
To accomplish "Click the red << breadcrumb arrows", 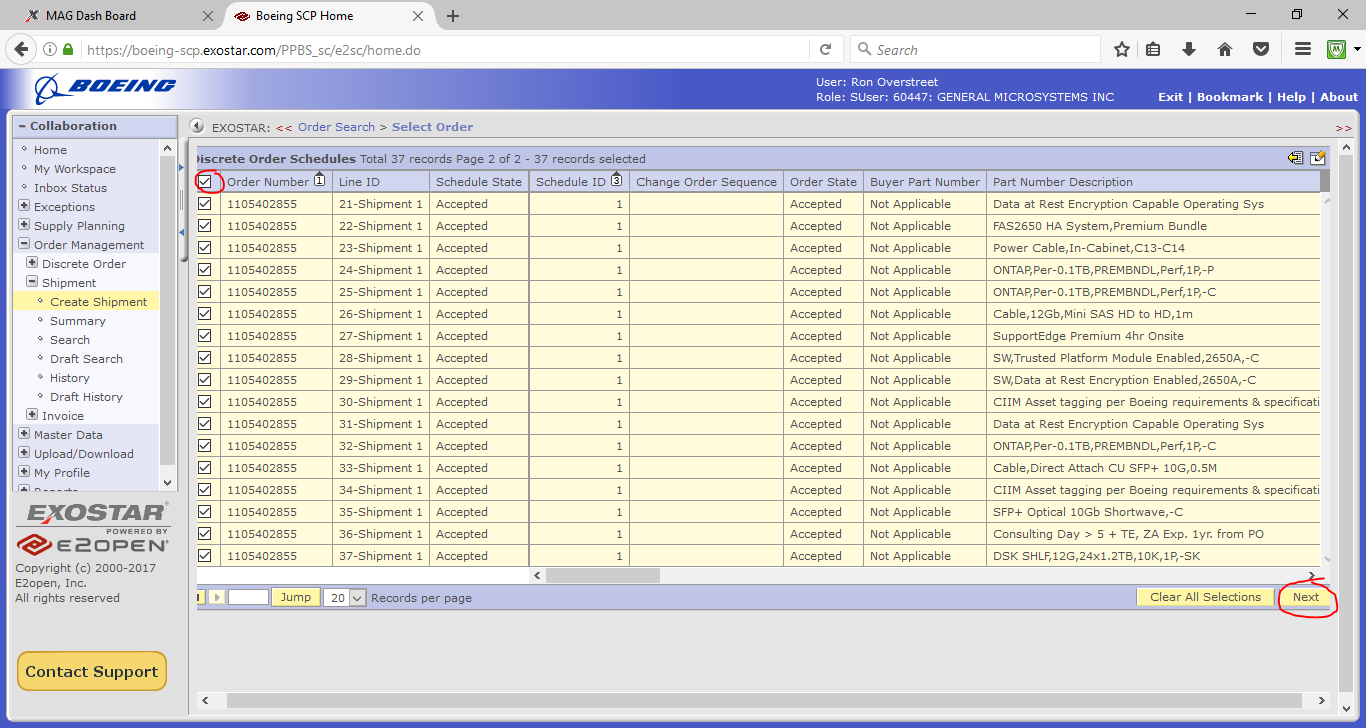I will [x=284, y=127].
